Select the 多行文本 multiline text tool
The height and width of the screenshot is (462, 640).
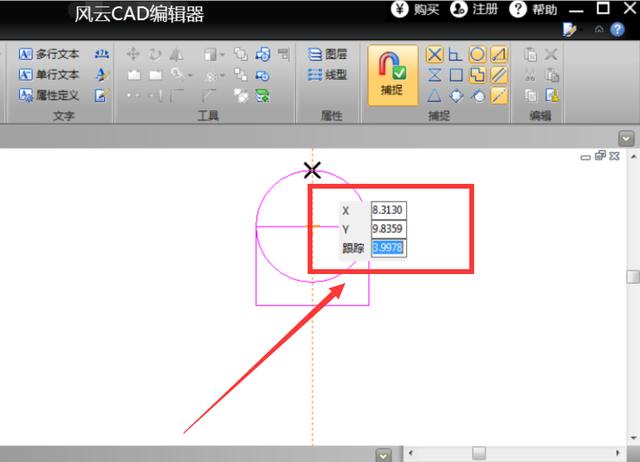(x=49, y=54)
